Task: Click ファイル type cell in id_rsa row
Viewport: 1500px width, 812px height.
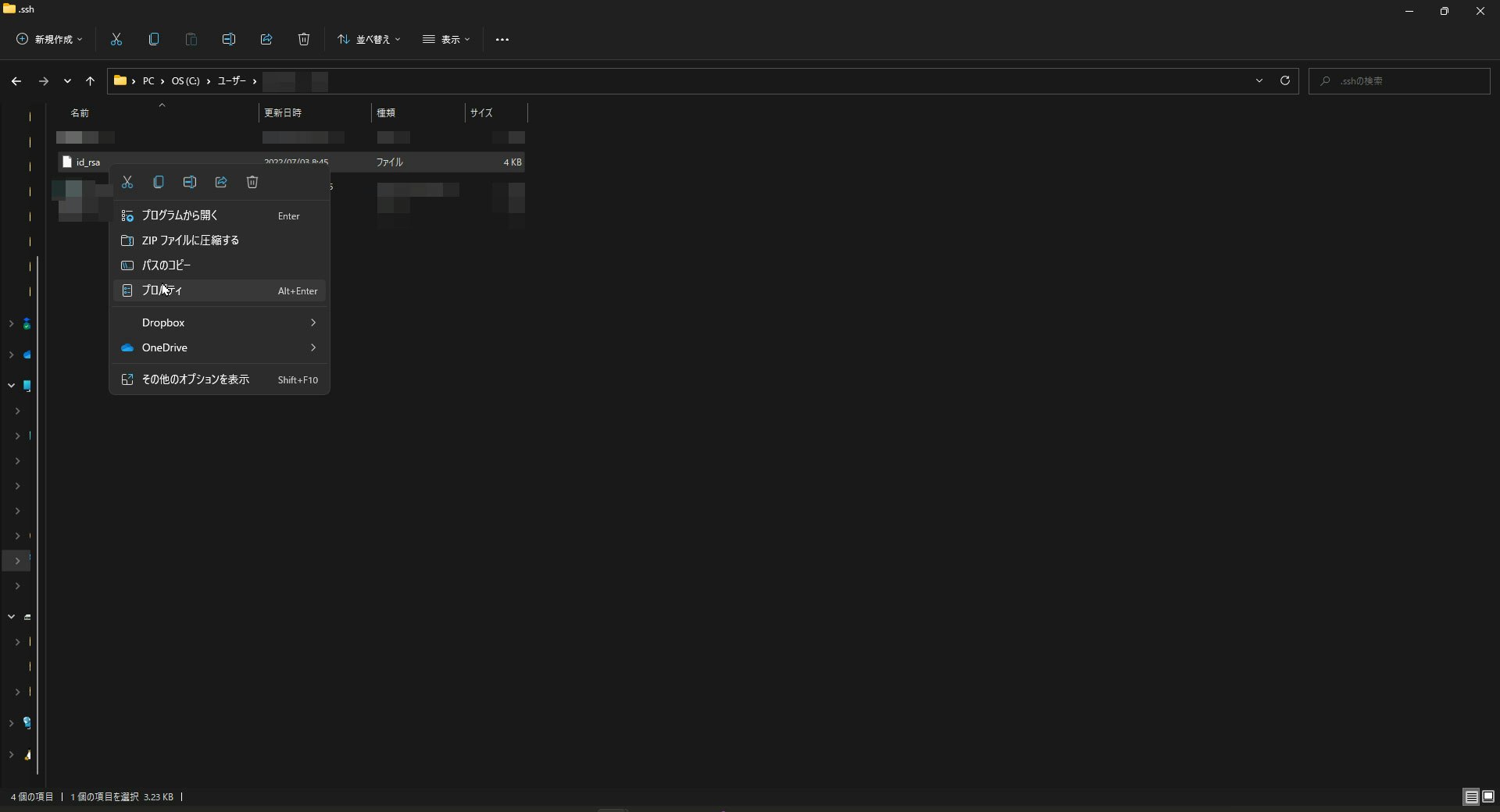Action: 390,162
